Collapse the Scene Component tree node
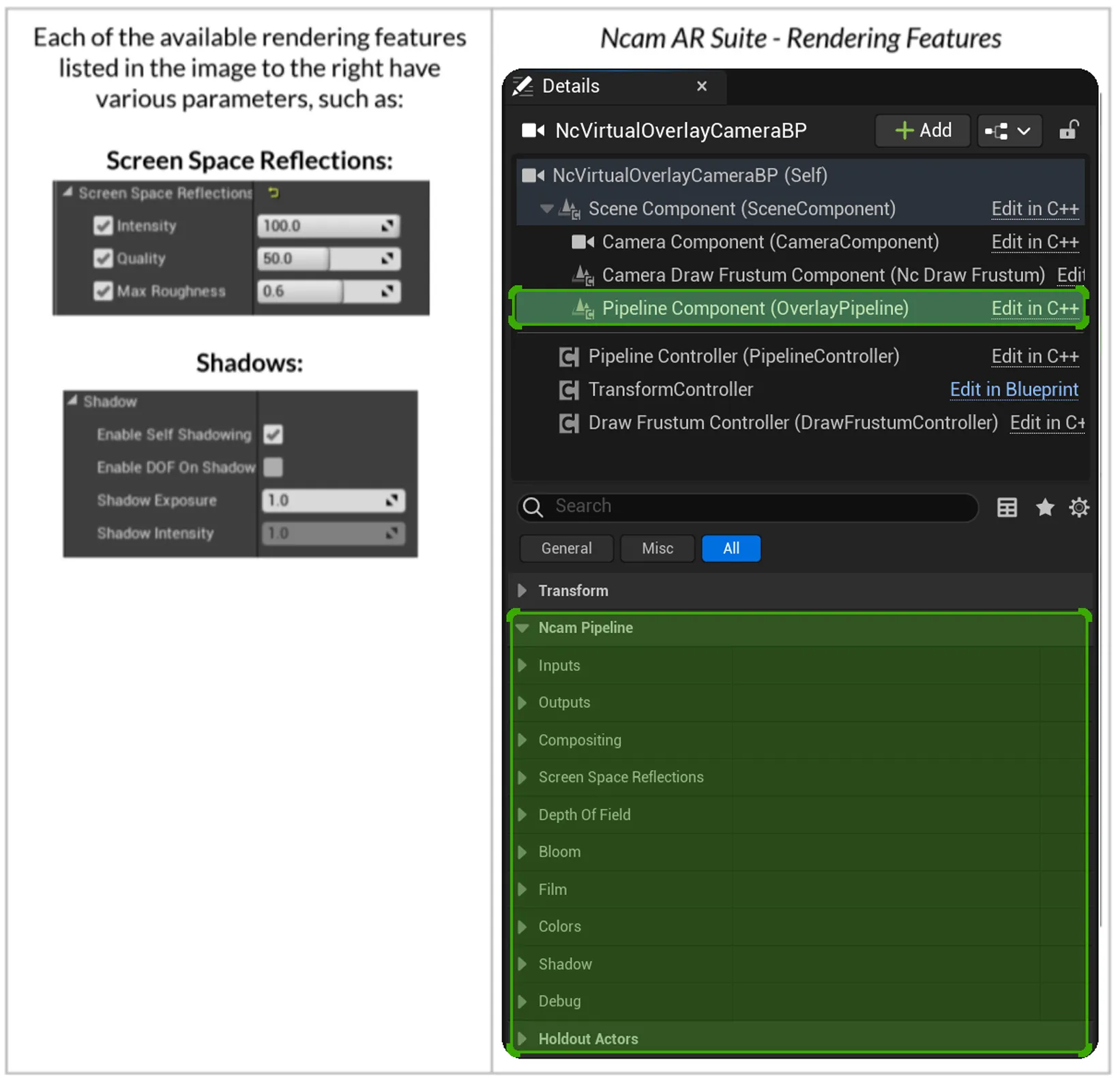The image size is (1120, 1083). [546, 209]
